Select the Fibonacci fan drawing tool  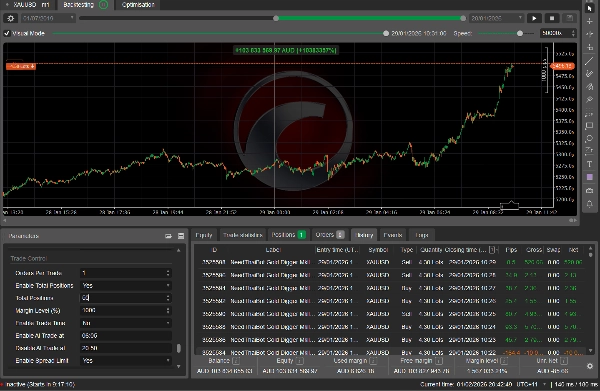(x=589, y=86)
